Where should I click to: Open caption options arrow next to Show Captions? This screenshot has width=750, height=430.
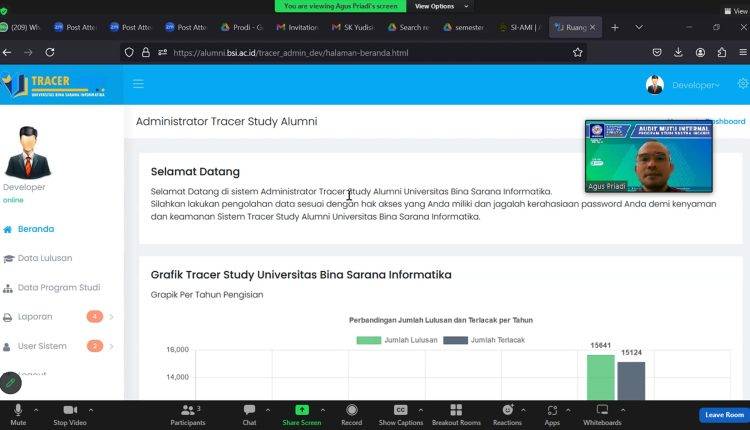point(420,410)
